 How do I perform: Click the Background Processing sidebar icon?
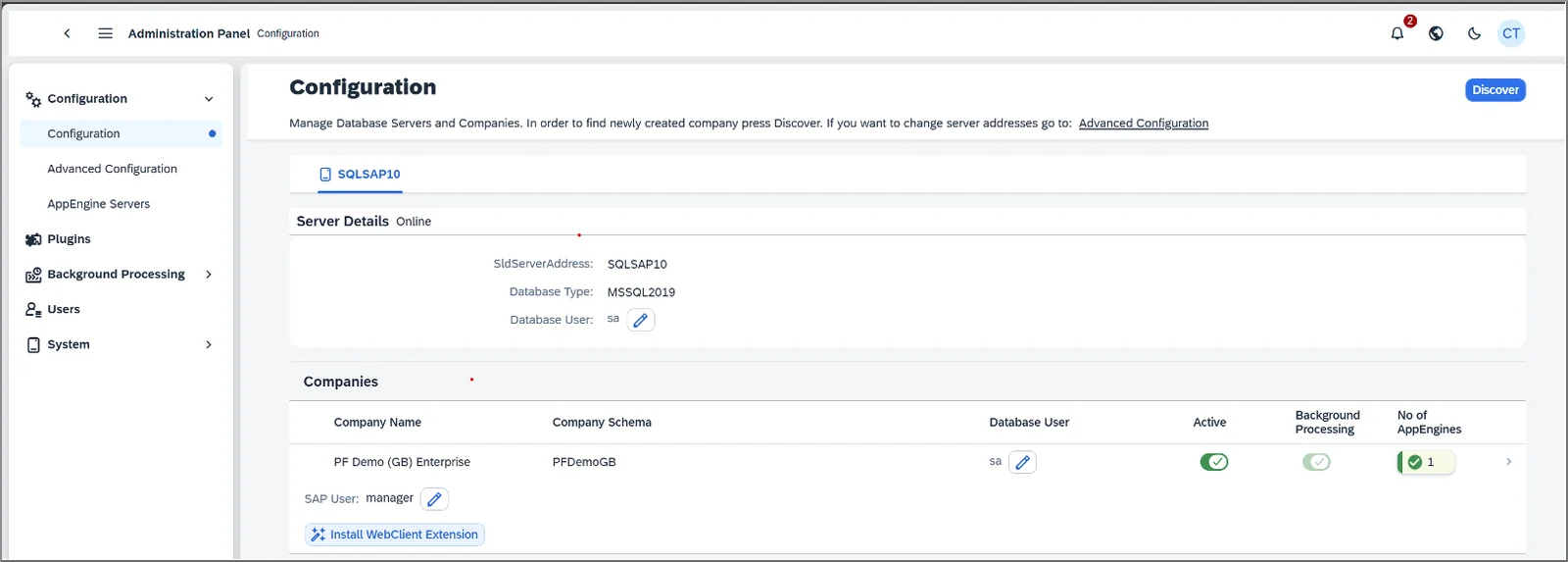(33, 275)
